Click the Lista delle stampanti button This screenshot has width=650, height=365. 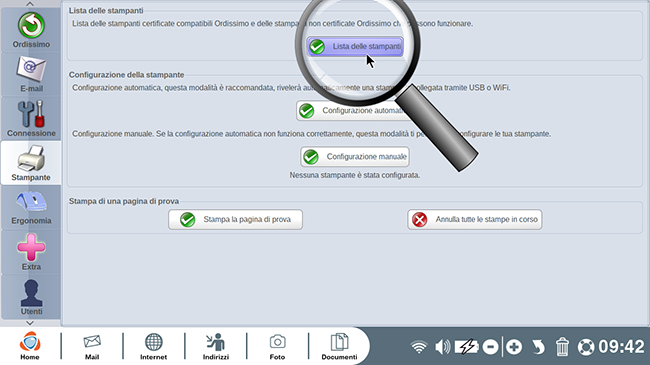pyautogui.click(x=355, y=46)
